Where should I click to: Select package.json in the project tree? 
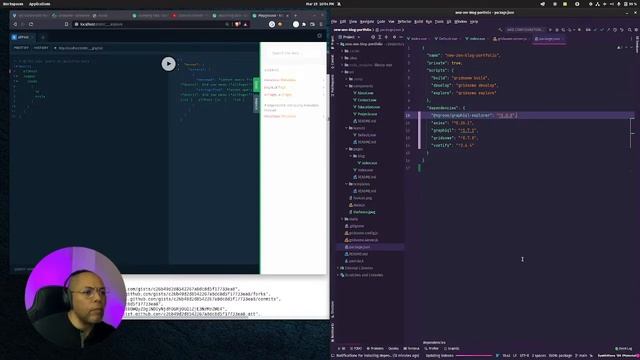point(358,247)
